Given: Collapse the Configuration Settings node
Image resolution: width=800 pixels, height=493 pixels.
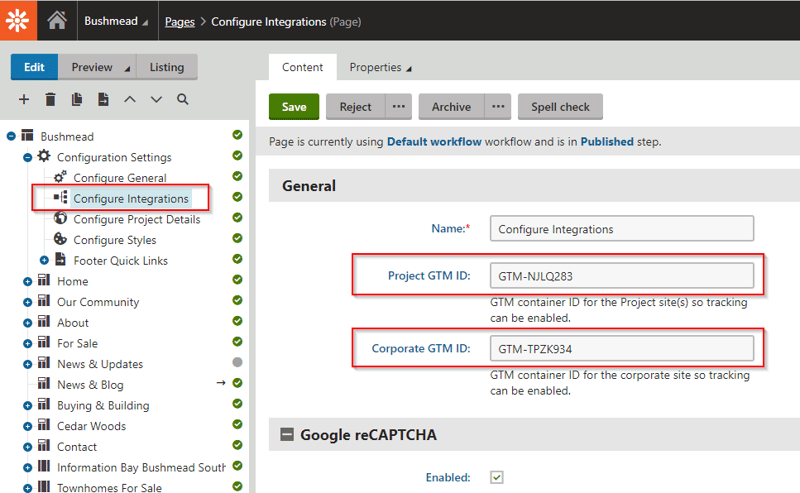Looking at the screenshot, I should tap(28, 157).
